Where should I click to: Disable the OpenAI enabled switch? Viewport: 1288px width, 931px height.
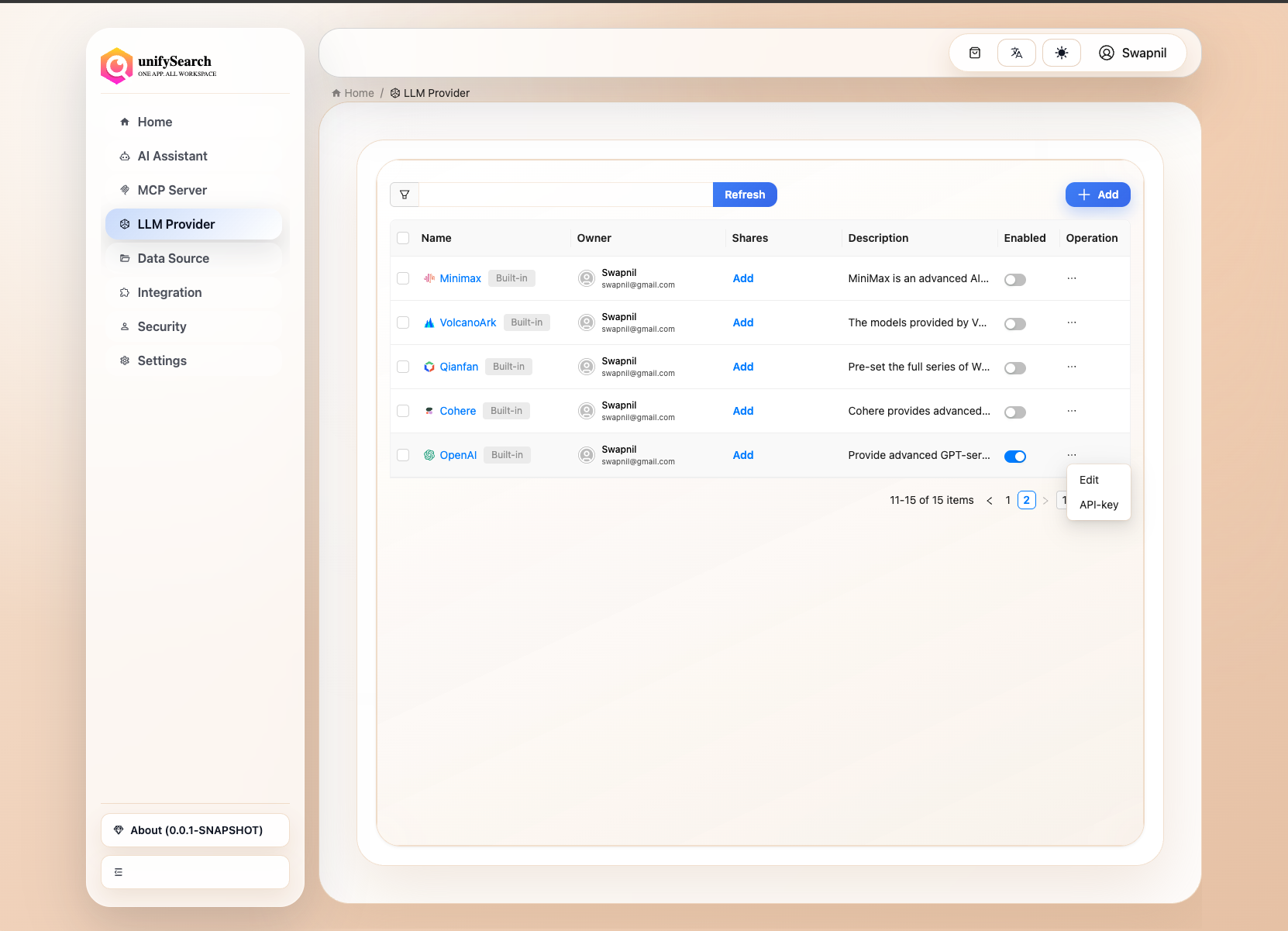1014,456
